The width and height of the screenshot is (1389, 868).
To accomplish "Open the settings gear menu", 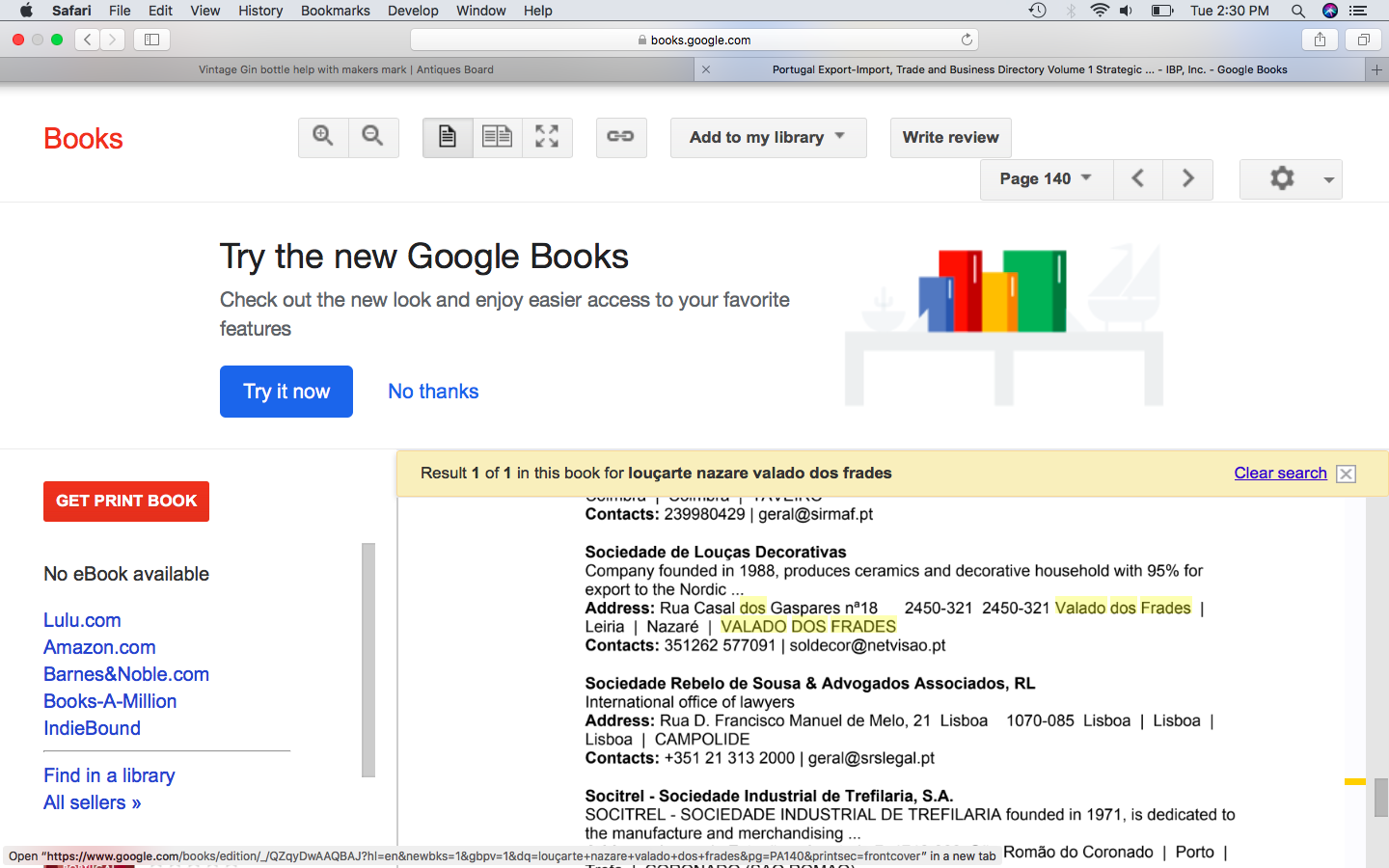I will [1291, 178].
